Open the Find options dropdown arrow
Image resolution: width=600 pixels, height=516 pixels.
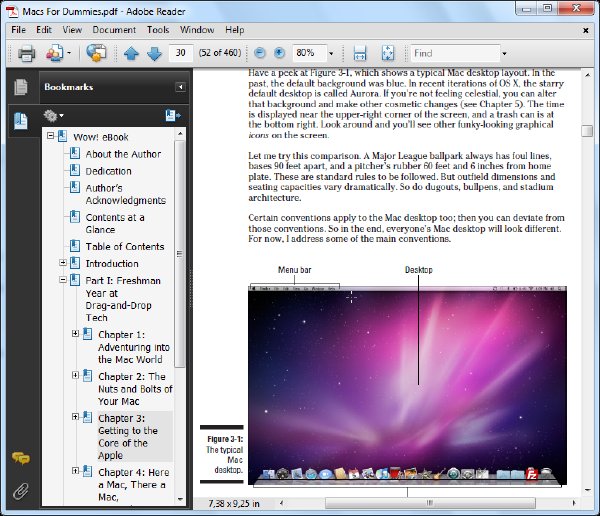point(504,54)
